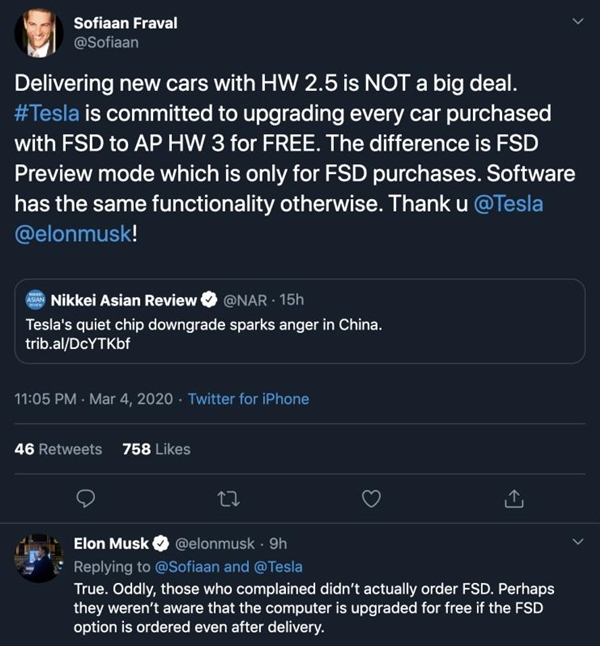Screen dimensions: 600x646
Task: Like the tweet with heart icon
Action: tap(371, 497)
